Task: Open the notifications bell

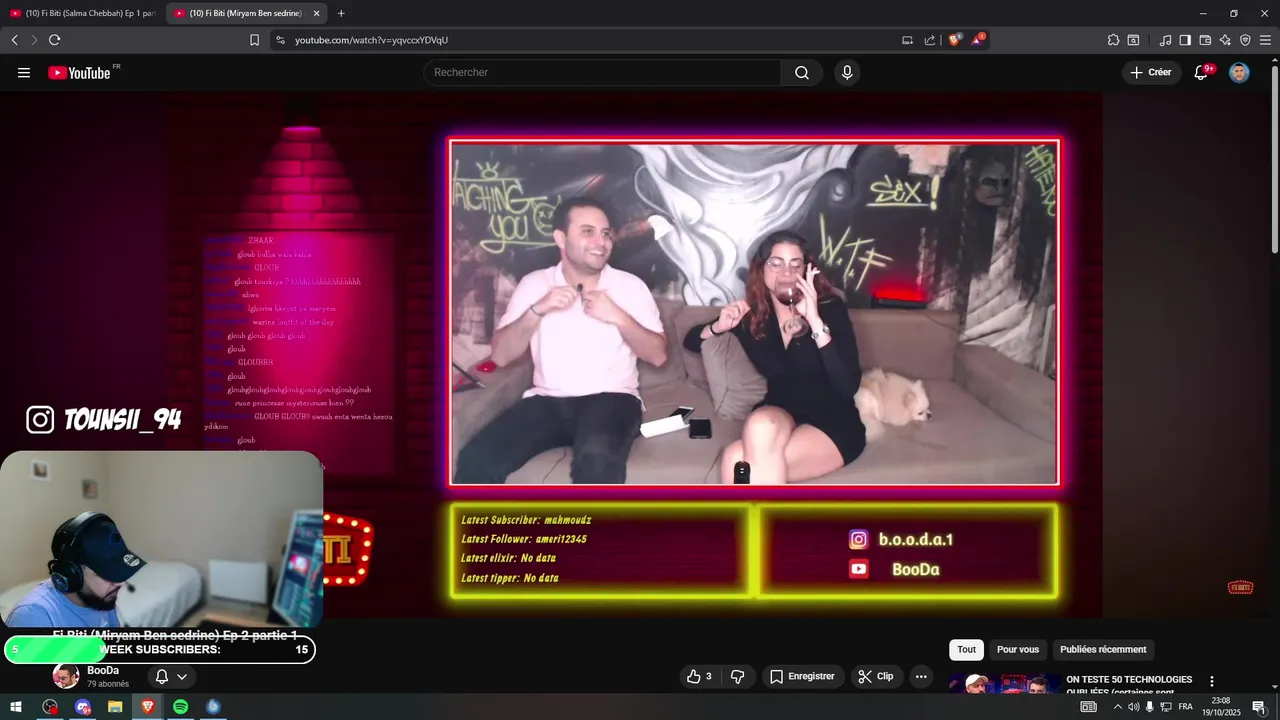Action: [1201, 73]
